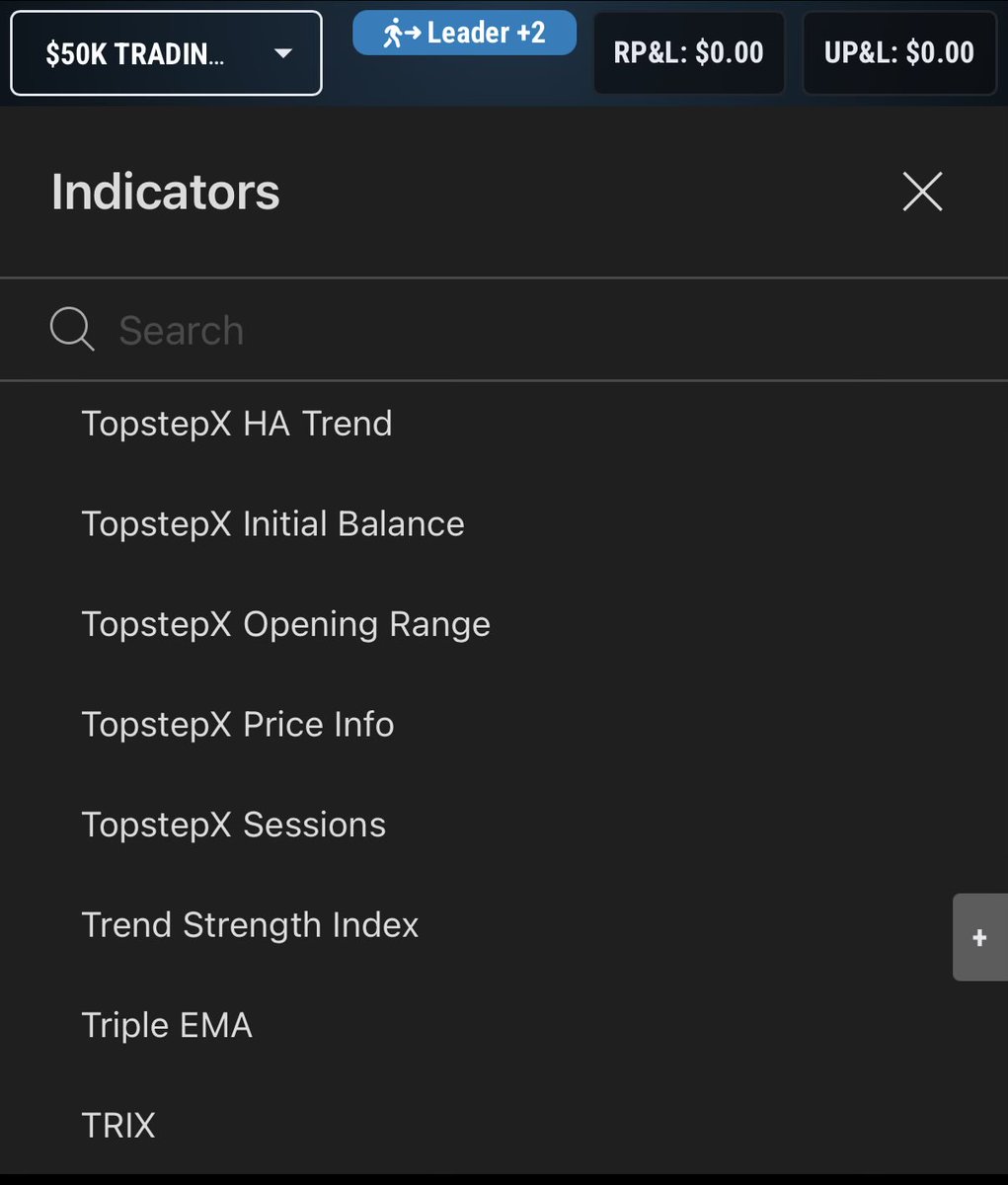This screenshot has height=1185, width=1008.
Task: Click the UP&L $0.00 box
Action: (899, 52)
